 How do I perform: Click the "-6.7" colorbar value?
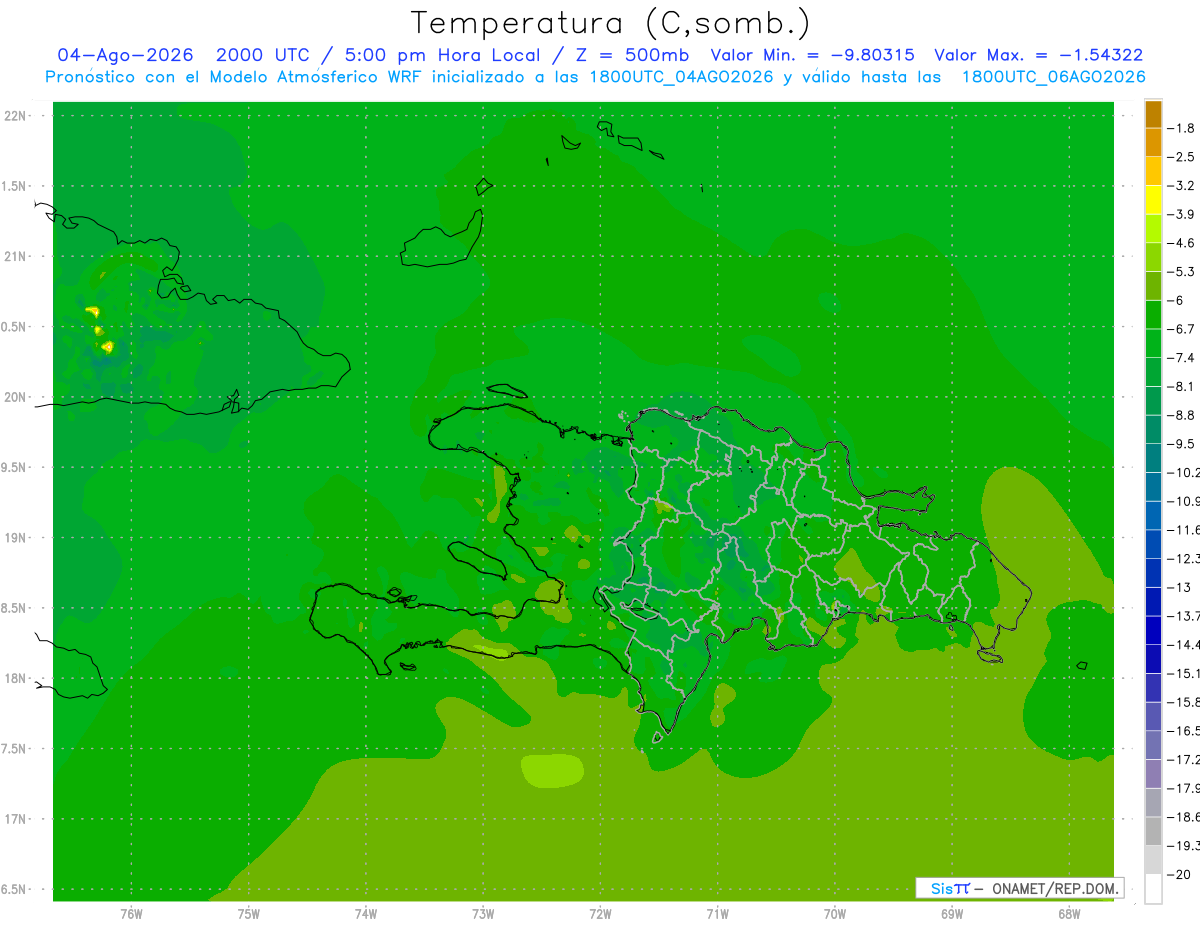tap(1181, 329)
